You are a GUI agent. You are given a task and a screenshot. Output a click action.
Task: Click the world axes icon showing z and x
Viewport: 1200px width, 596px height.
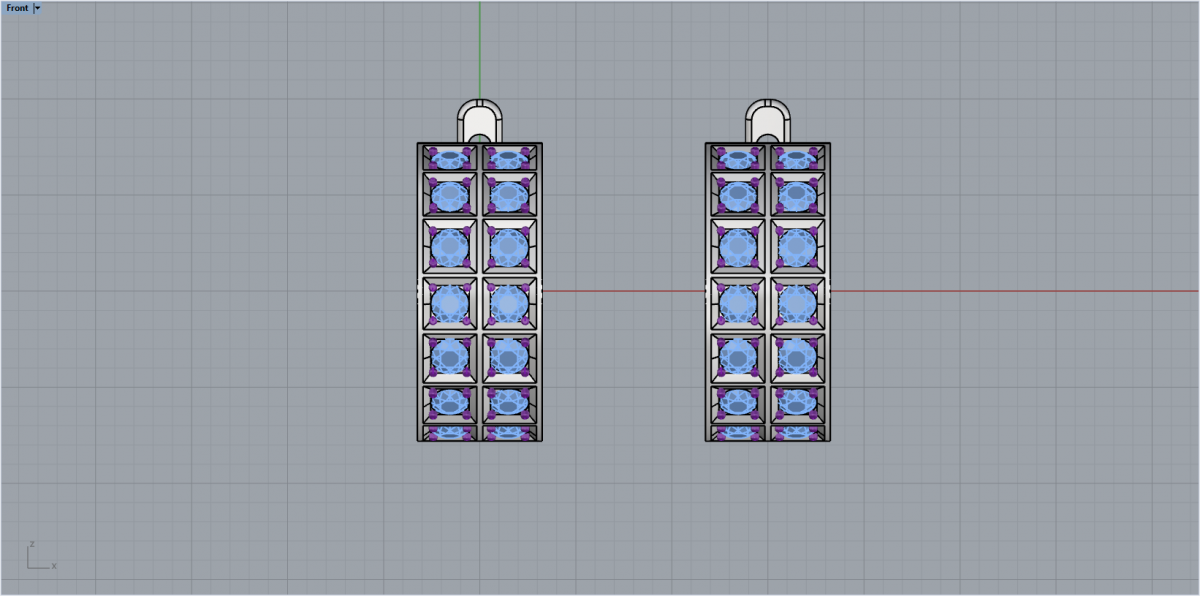point(41,557)
